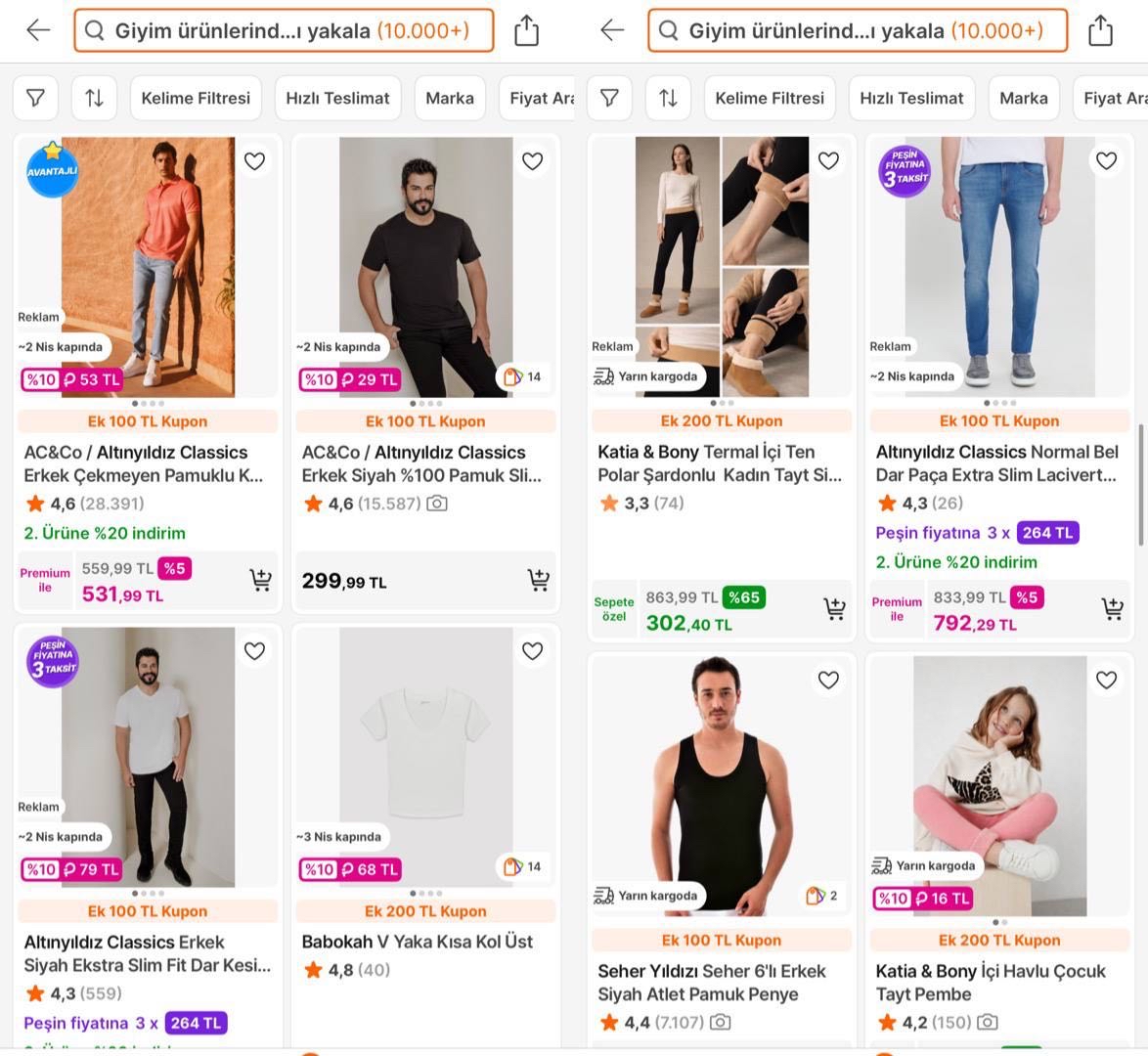The width and height of the screenshot is (1148, 1056).
Task: Expand the Marka filter in left pane
Action: [x=450, y=98]
